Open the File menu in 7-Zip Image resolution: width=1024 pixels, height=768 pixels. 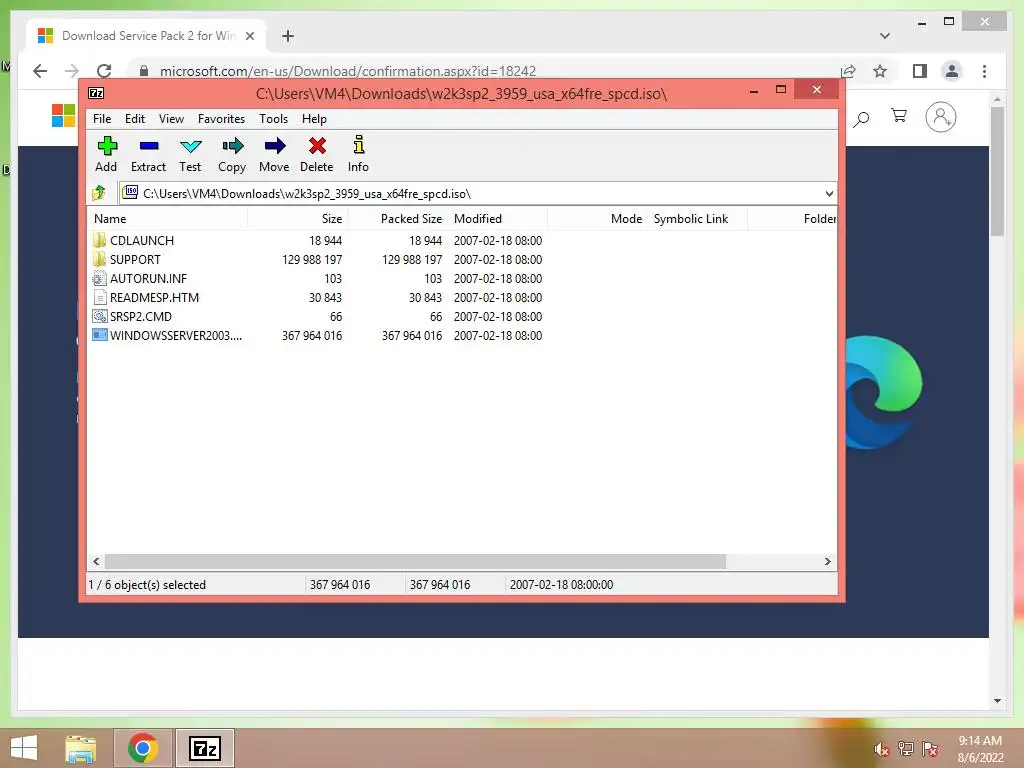[x=102, y=119]
